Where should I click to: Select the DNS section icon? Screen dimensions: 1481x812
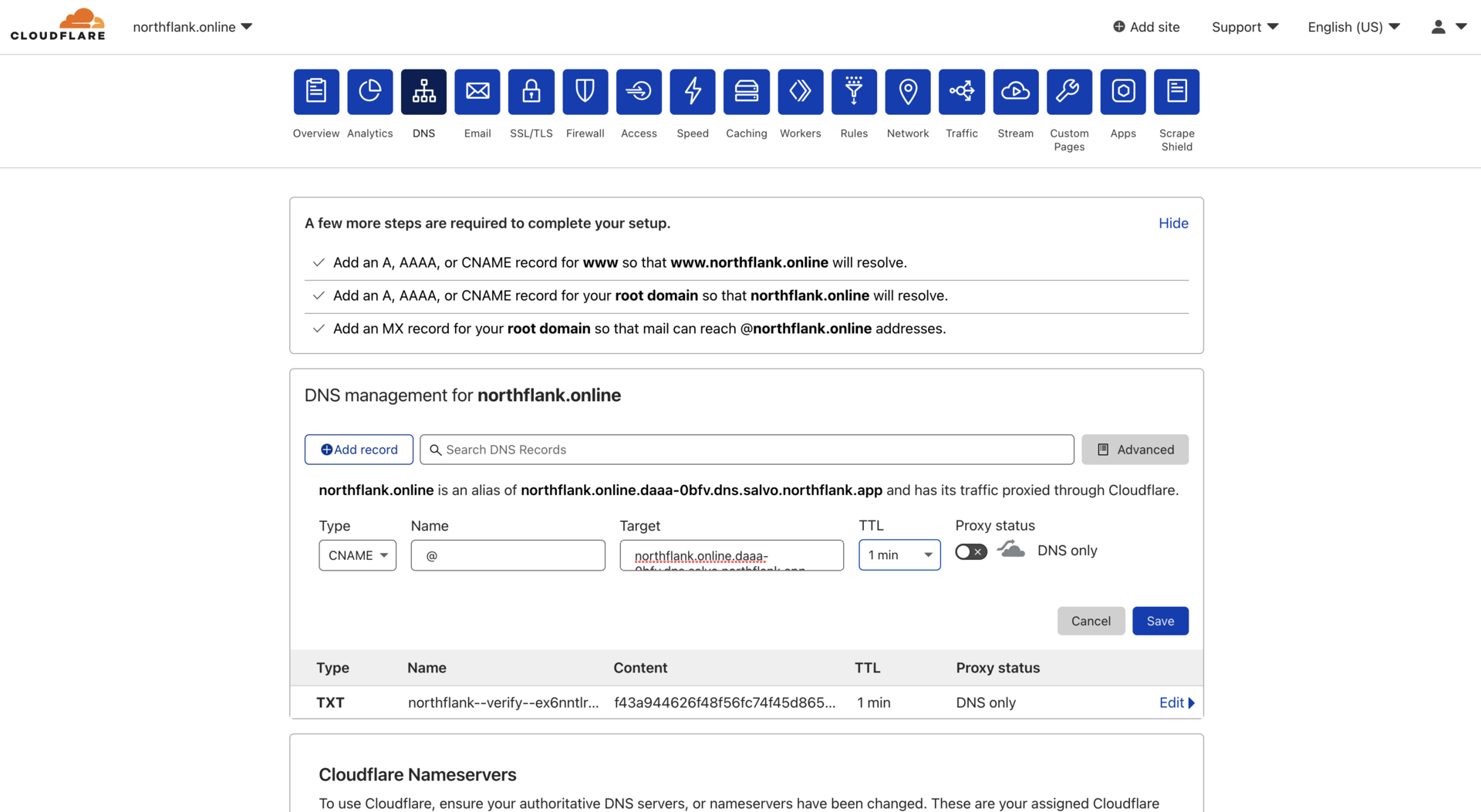pyautogui.click(x=423, y=92)
